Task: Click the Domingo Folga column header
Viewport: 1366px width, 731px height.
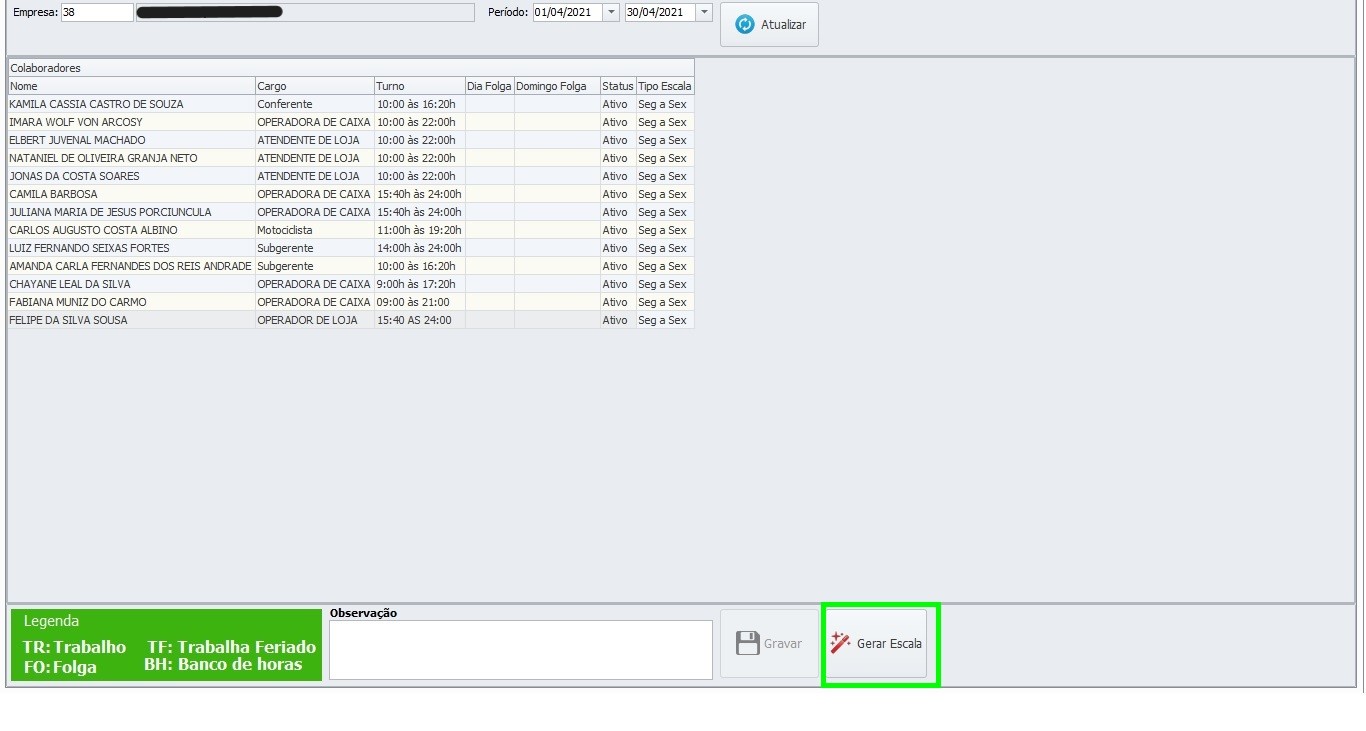Action: coord(556,86)
